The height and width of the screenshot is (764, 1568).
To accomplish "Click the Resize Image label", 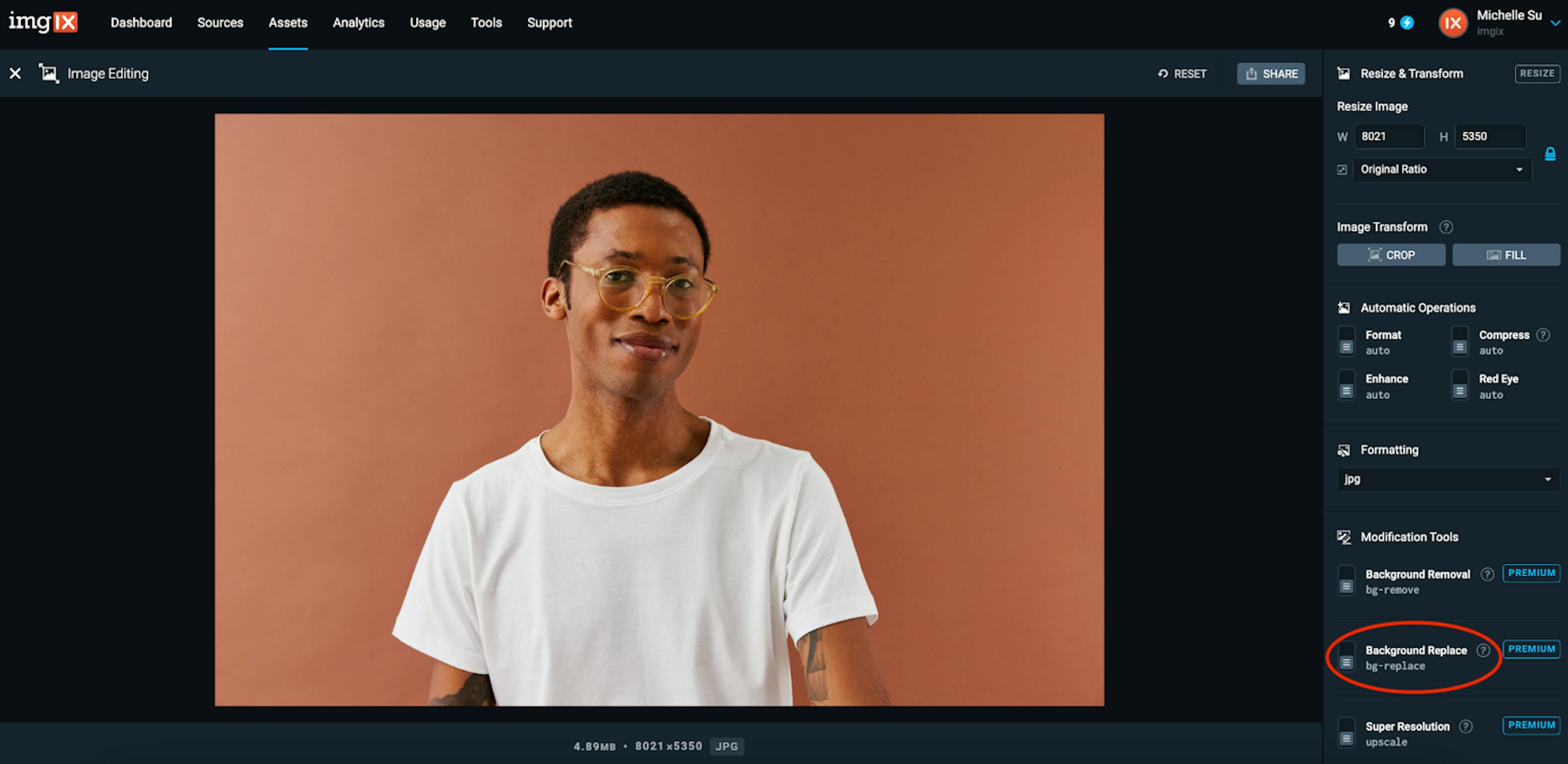I will coord(1372,106).
